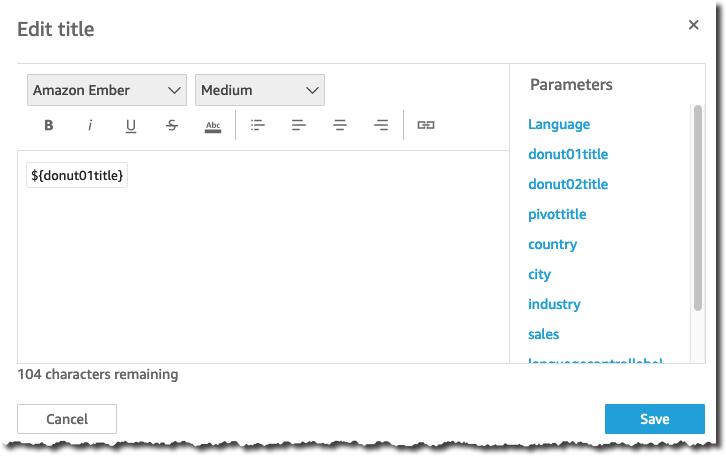Screen dimensions: 726x457
Task: Click the Save button
Action: 655,419
